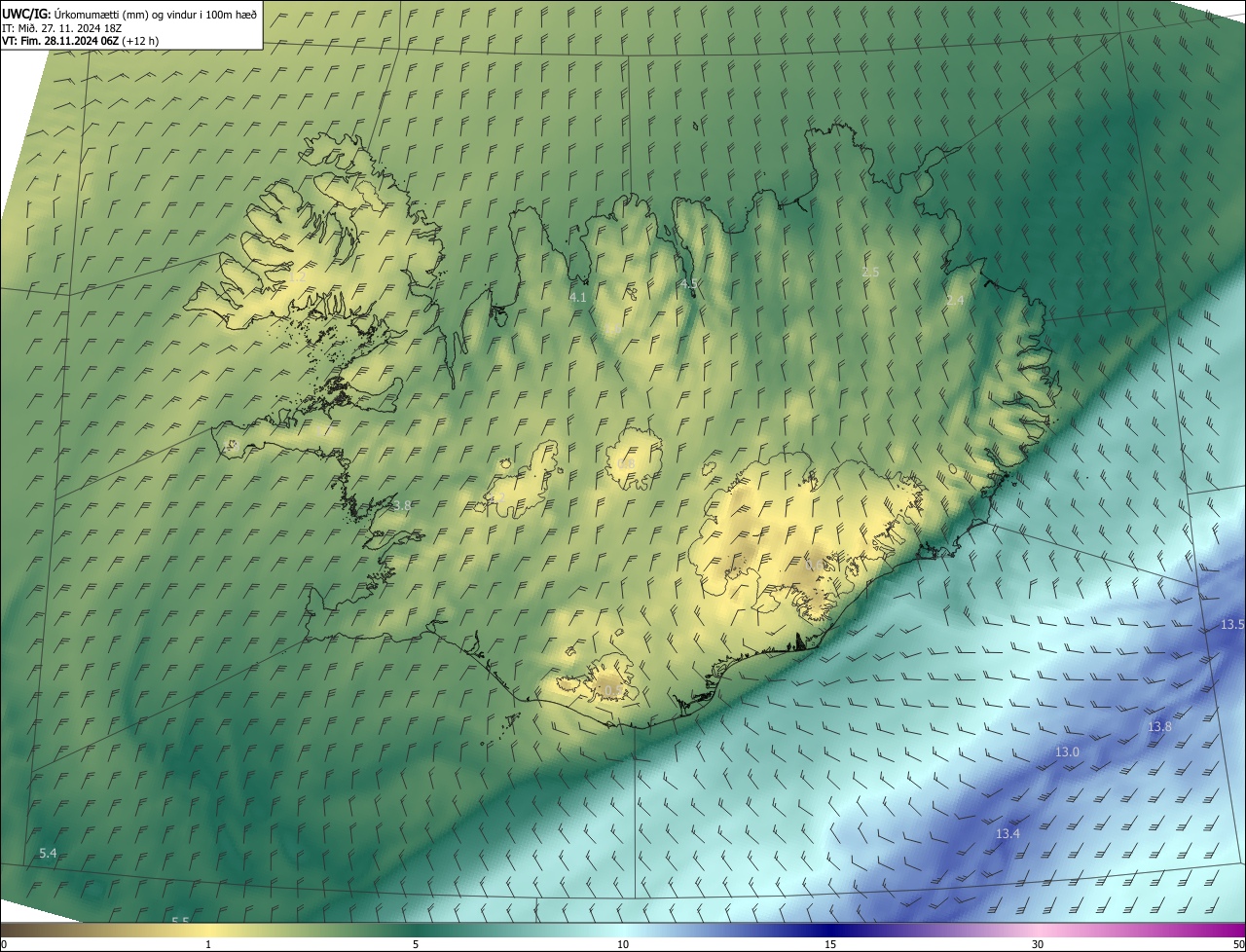Click the '13.4' value label offshore
The width and height of the screenshot is (1246, 952).
point(1008,834)
